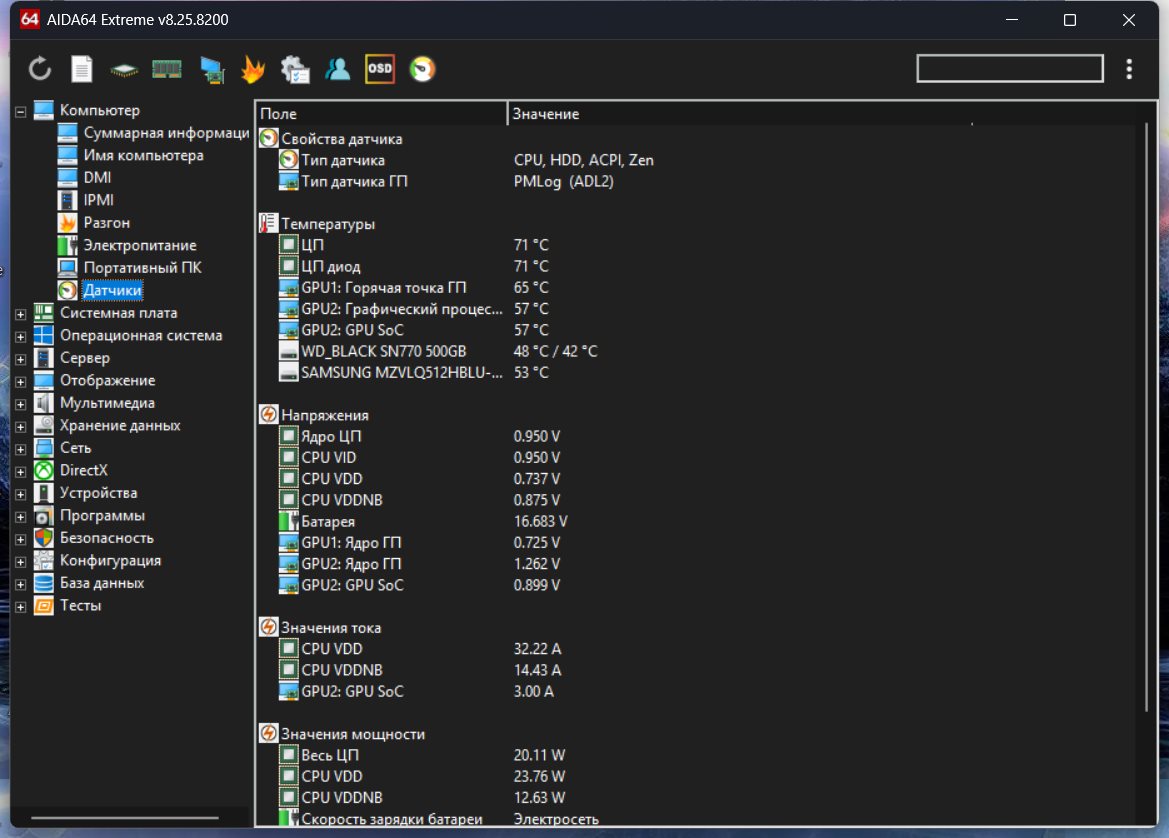Open the Report document icon
Image resolution: width=1169 pixels, height=838 pixels.
point(82,69)
